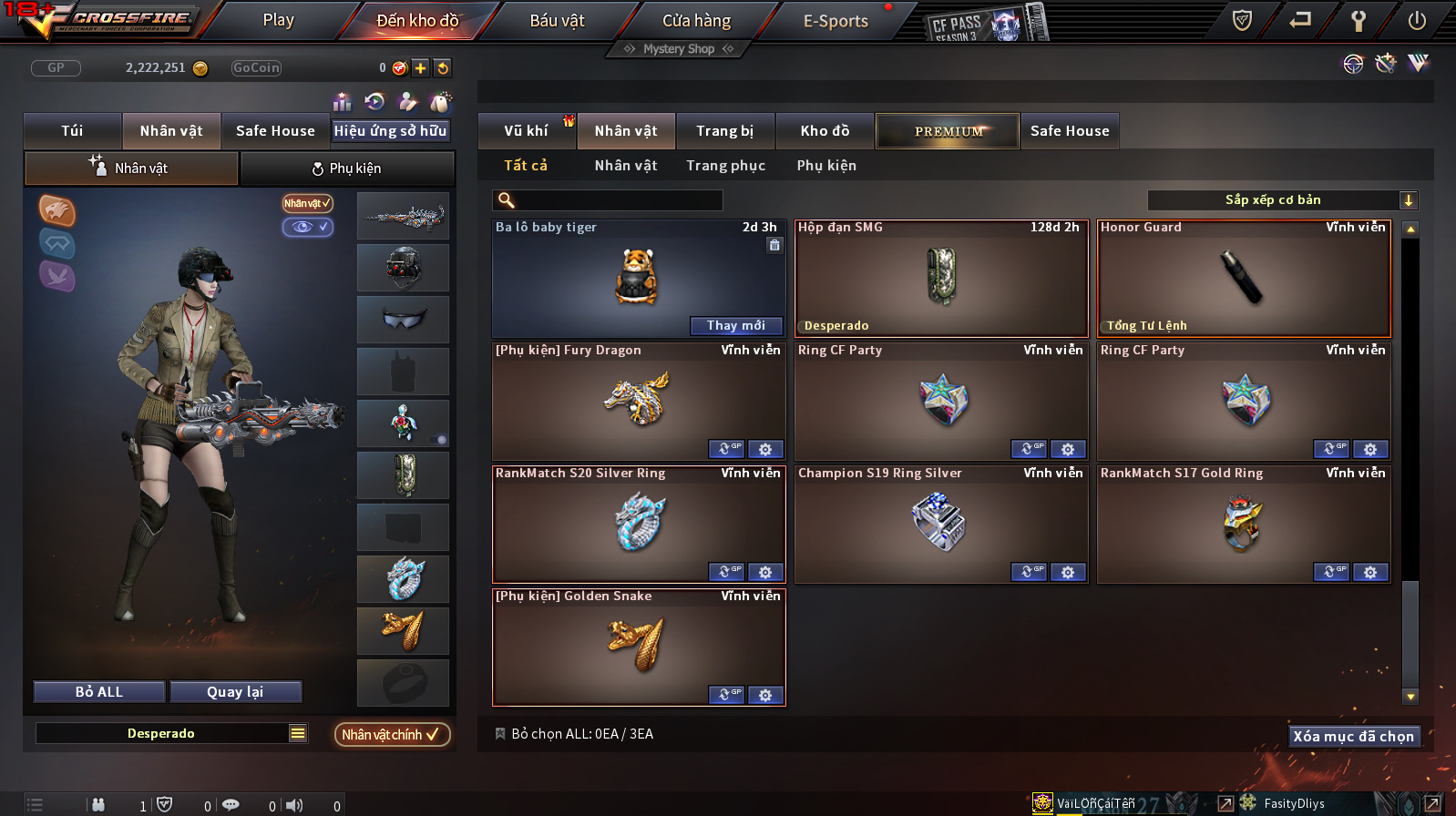Open the wrench settings icon in top bar
Viewport: 1456px width, 816px height.
(1358, 20)
